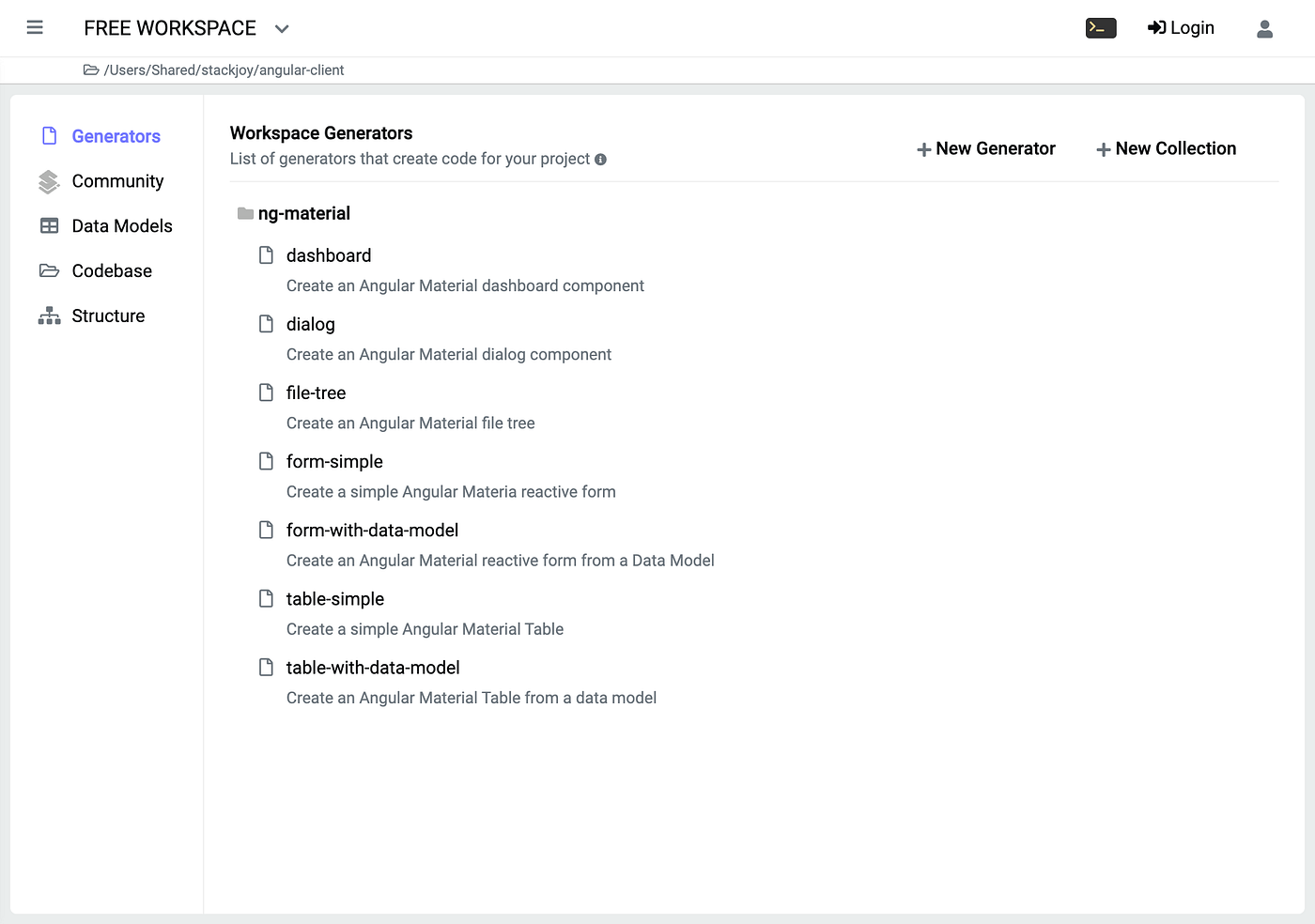Switch to the Generators sidebar tab

point(116,136)
